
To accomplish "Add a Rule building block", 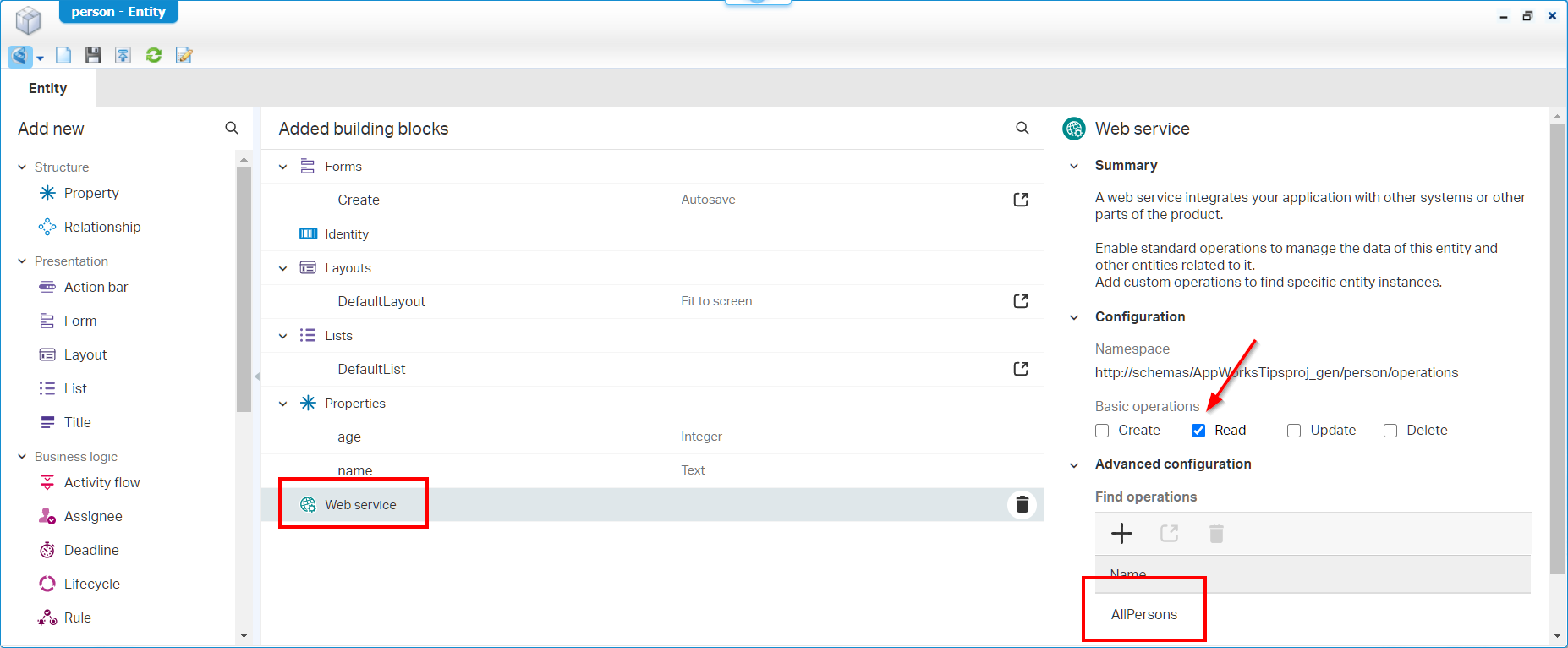I will [77, 618].
